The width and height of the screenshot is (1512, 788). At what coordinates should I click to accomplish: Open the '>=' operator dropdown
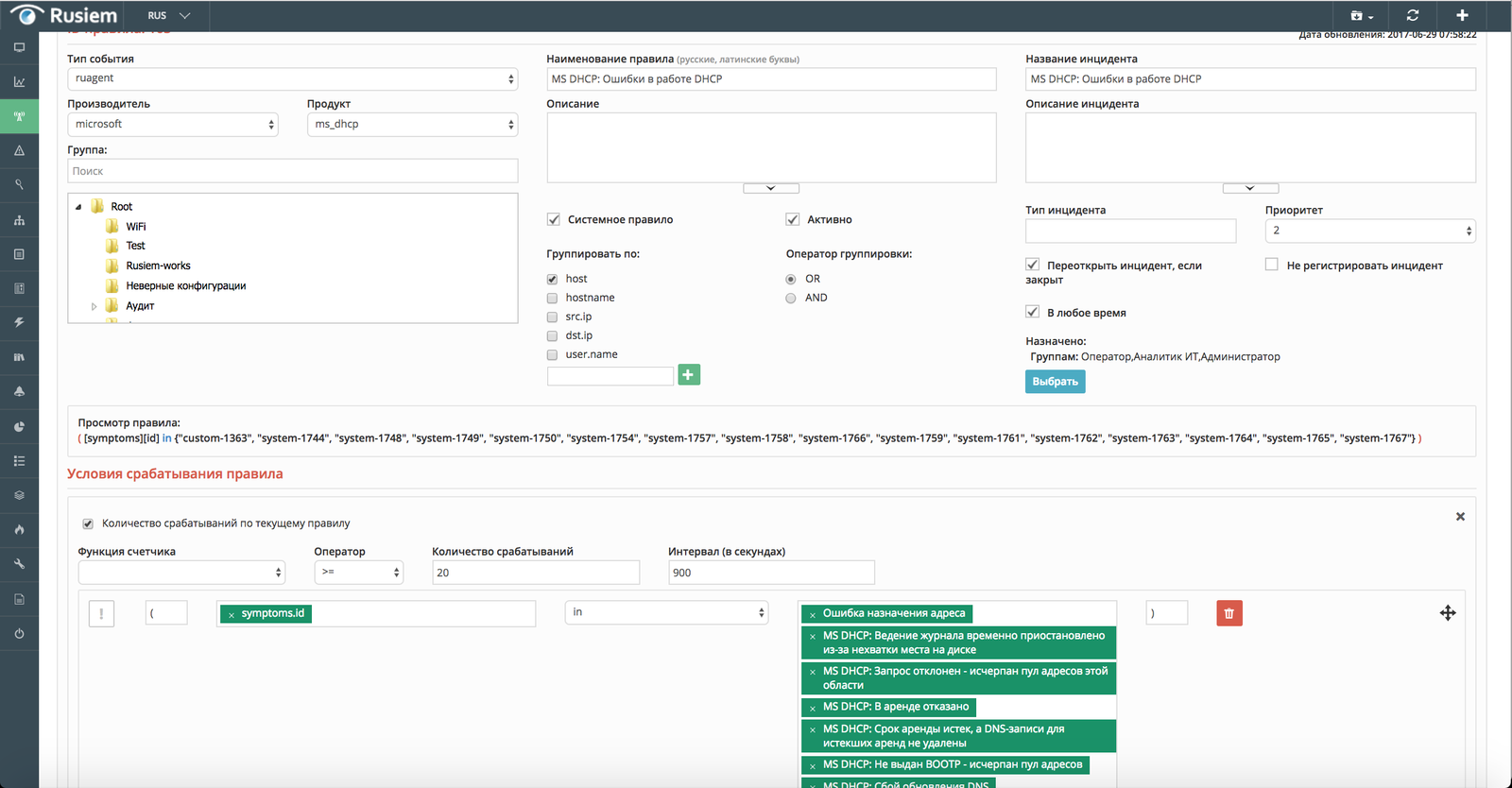point(359,573)
